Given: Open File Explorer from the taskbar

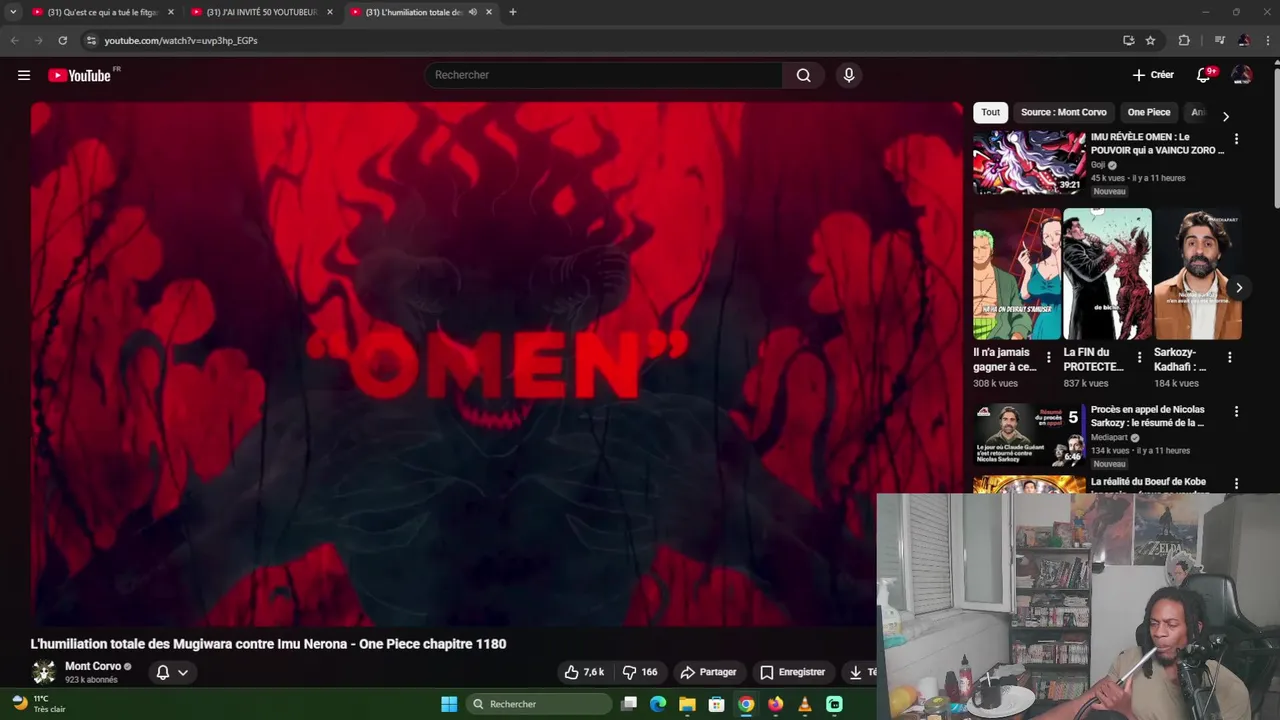Looking at the screenshot, I should [x=687, y=704].
